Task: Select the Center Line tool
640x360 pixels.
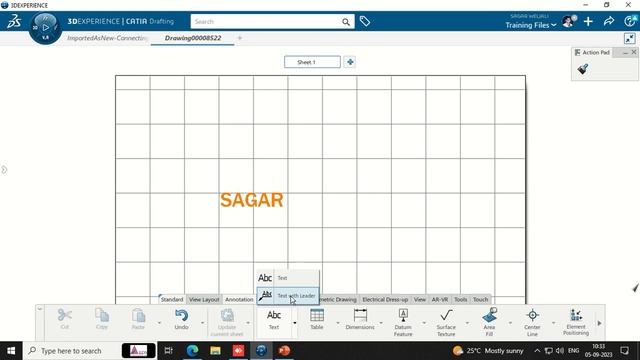Action: 532,322
